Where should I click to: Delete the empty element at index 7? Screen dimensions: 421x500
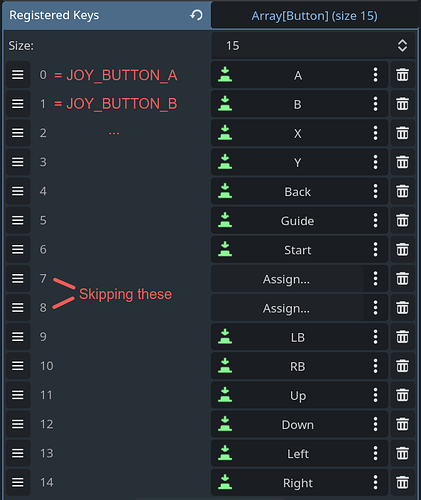pyautogui.click(x=402, y=279)
